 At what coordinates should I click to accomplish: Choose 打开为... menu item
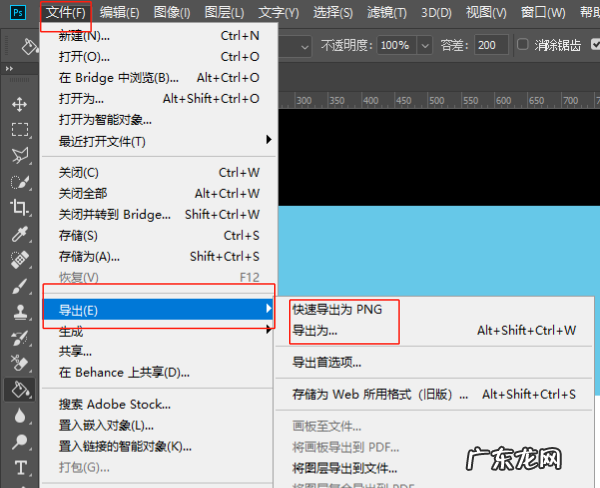click(x=159, y=99)
